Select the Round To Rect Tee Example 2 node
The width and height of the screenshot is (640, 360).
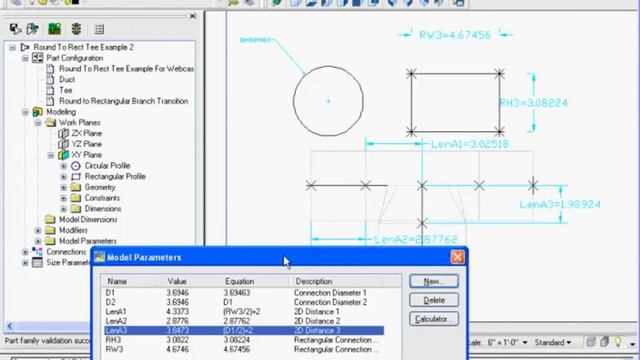pos(83,47)
